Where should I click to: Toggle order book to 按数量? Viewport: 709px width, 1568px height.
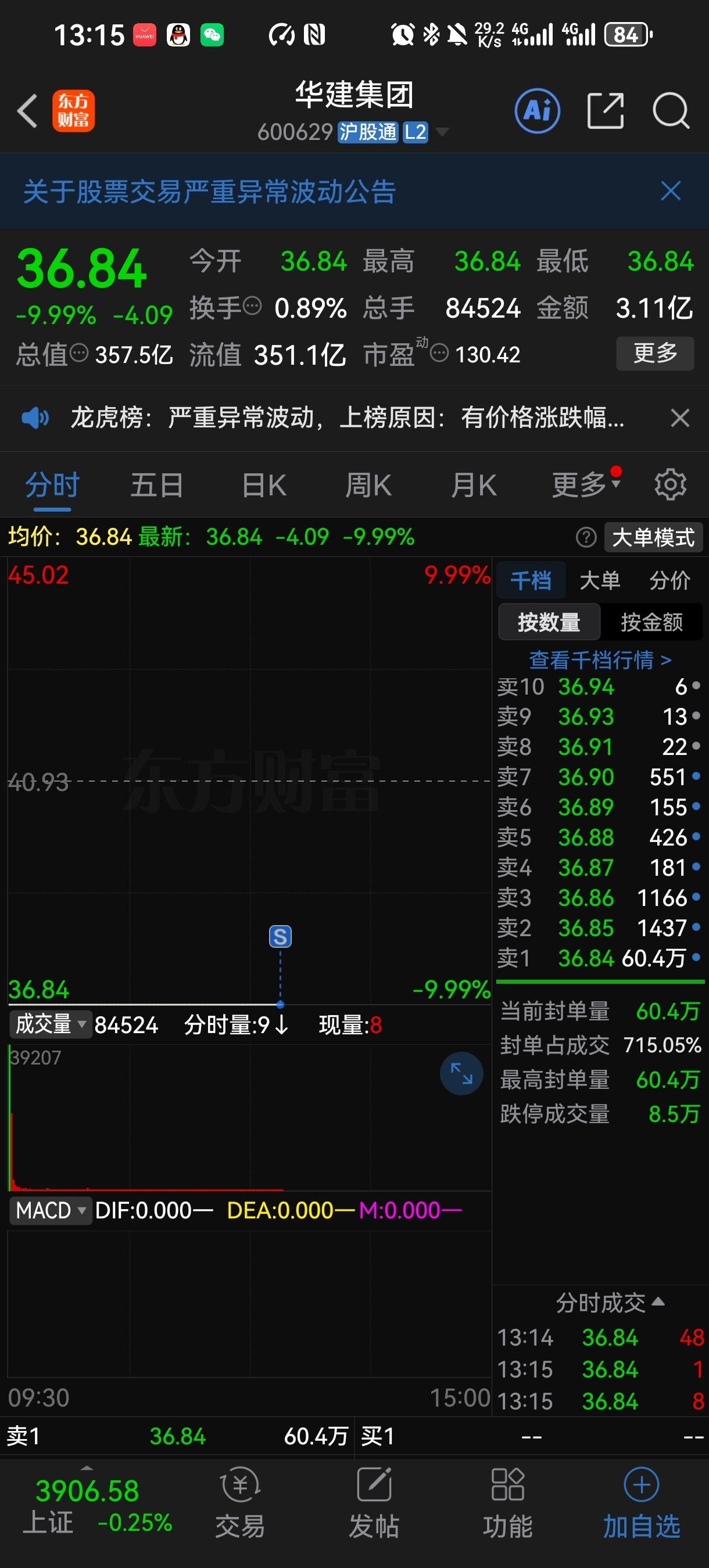(549, 621)
